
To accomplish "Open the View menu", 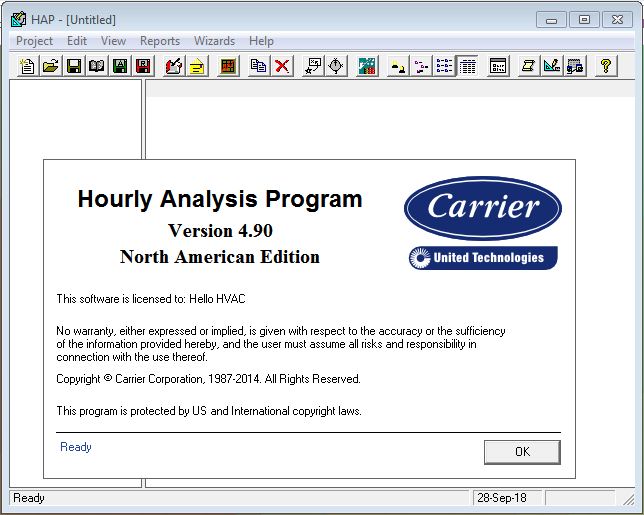I will 113,41.
